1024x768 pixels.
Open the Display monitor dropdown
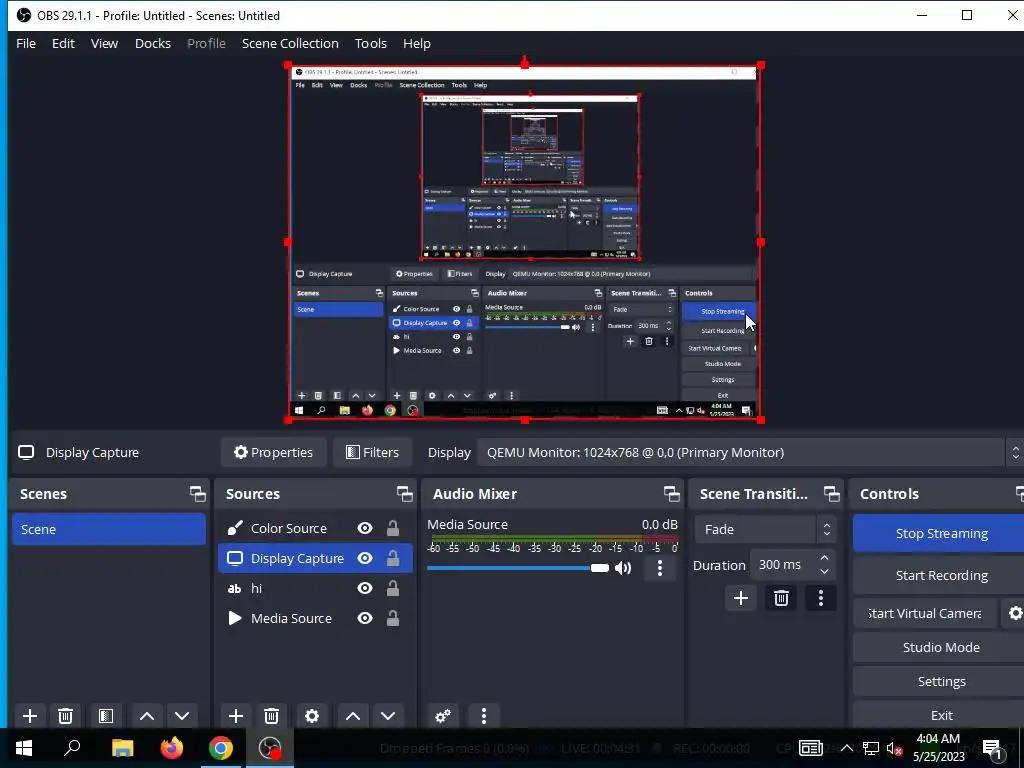[750, 453]
